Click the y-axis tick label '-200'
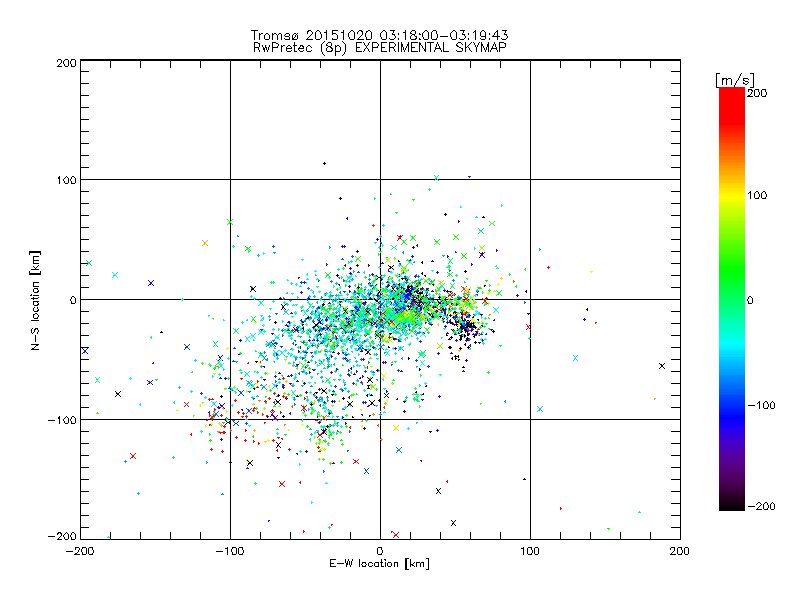The width and height of the screenshot is (800, 600). point(62,537)
